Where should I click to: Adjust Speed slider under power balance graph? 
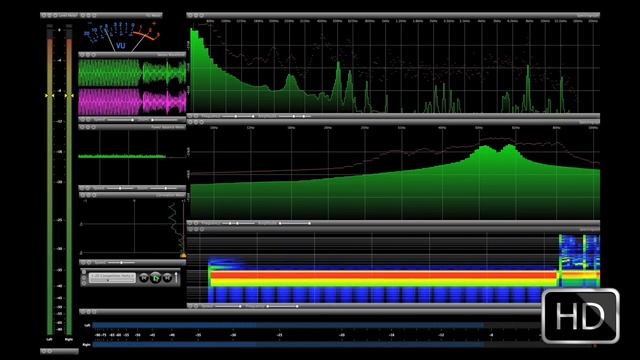click(120, 188)
